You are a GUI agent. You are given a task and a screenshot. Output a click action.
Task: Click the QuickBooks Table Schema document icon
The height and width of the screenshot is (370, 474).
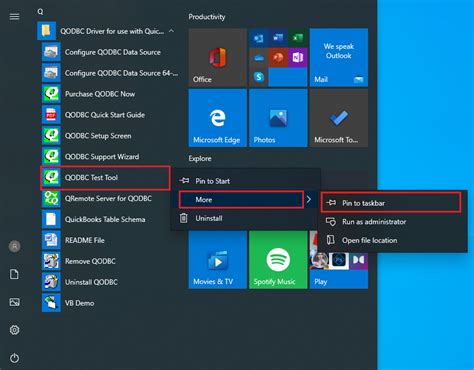(51, 219)
